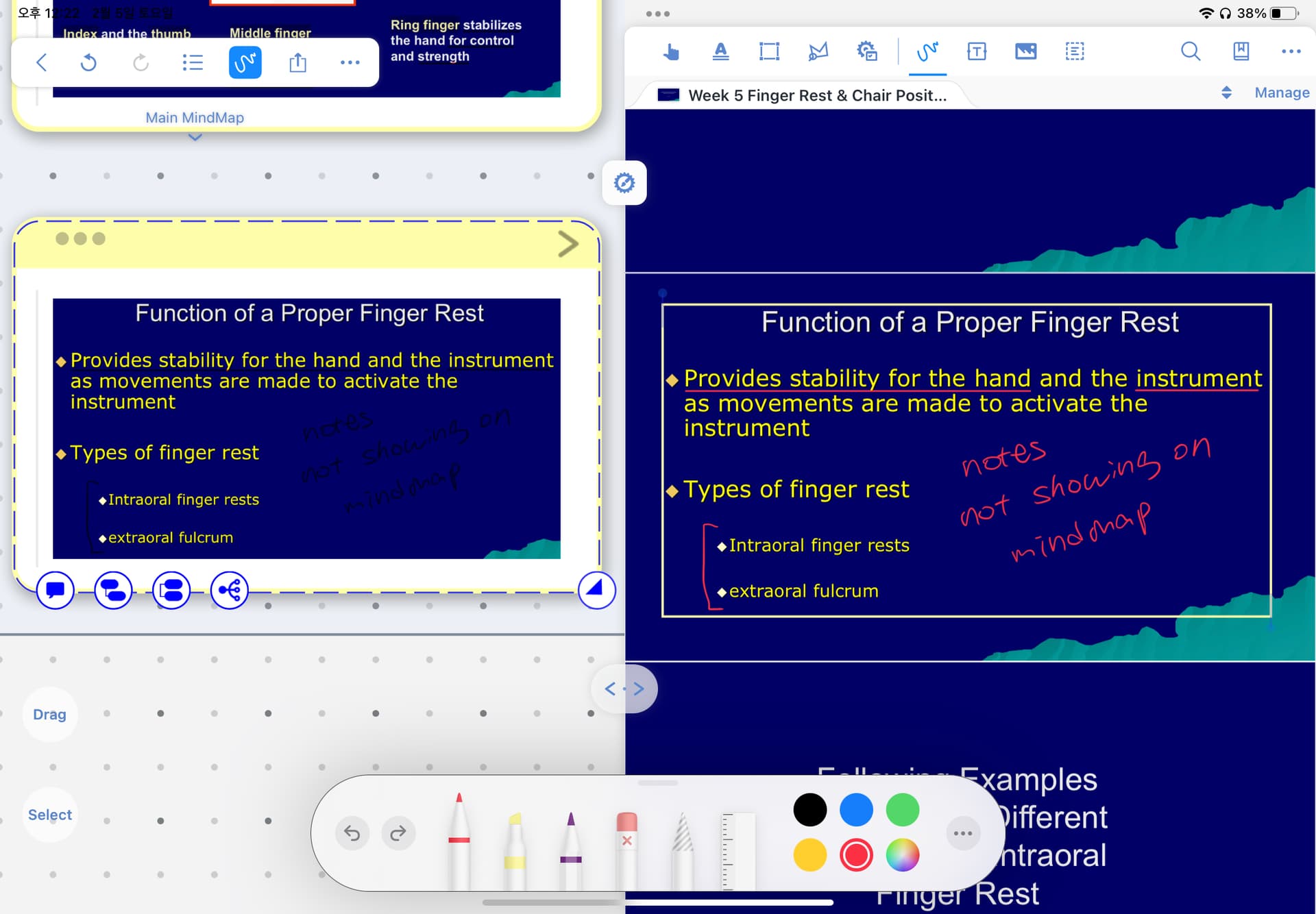Screen dimensions: 1316x914
Task: Expand the document switcher arrows
Action: tap(1226, 92)
